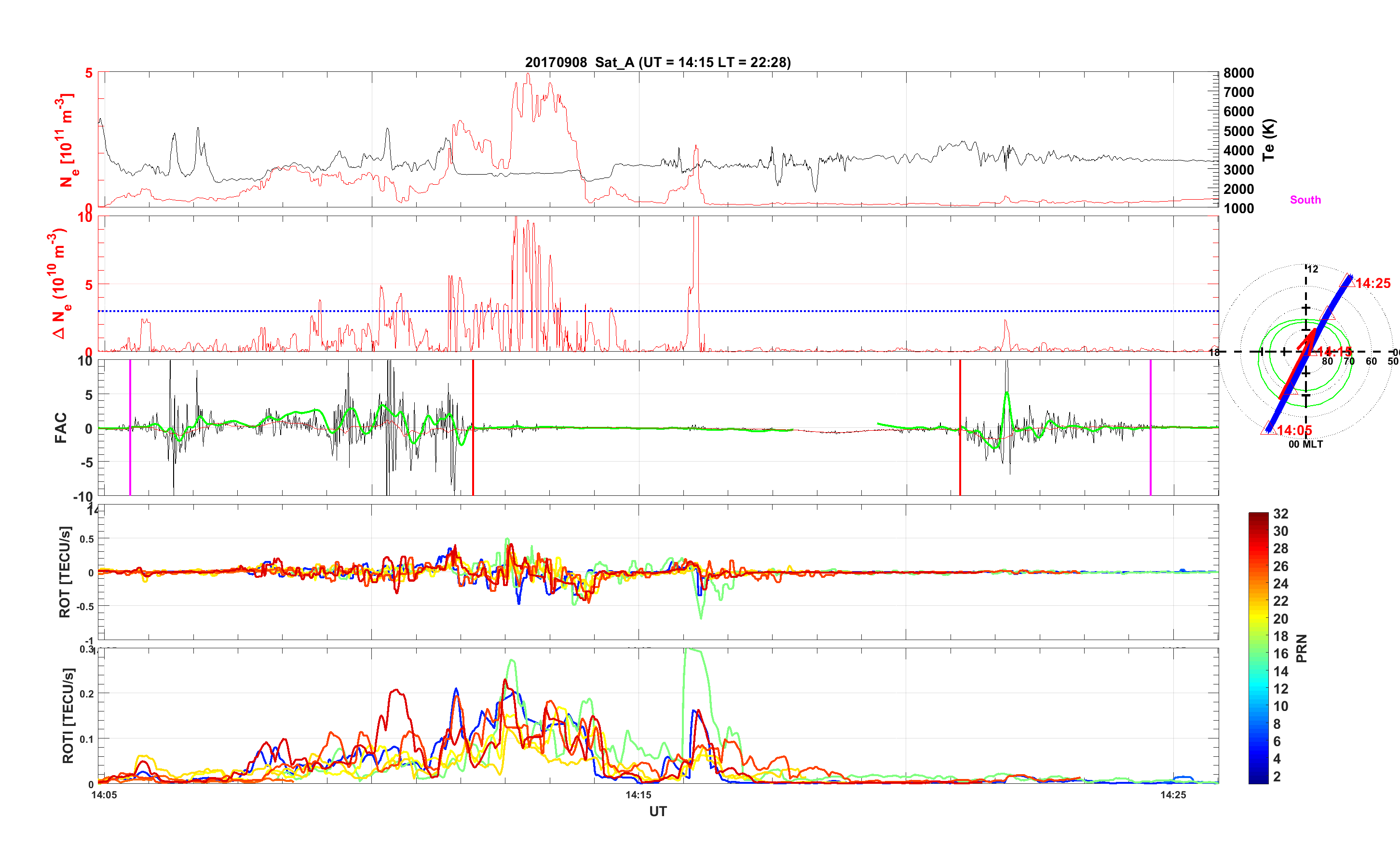Viewport: 1400px width, 847px height.
Task: Click the magenta South label
Action: pyautogui.click(x=1305, y=200)
